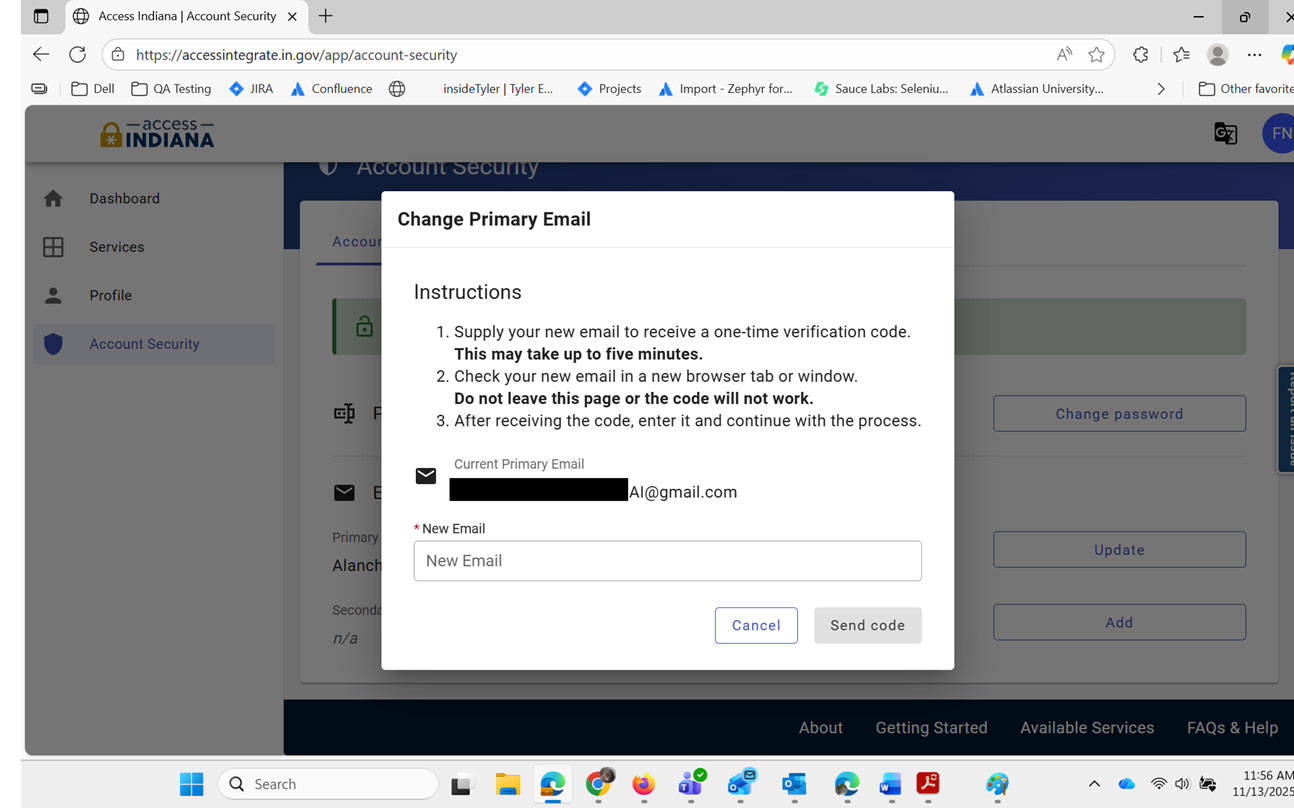Open Dashboard from the sidebar
Viewport: 1294px width, 808px height.
pos(124,198)
